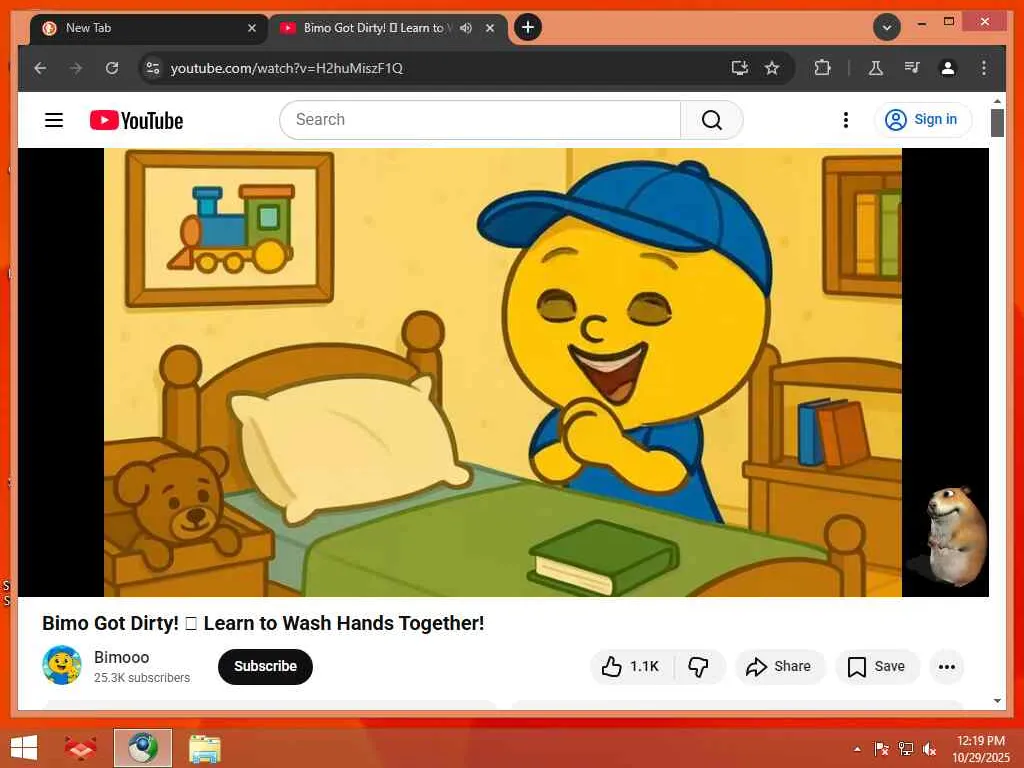Open the YouTube hamburger guide menu
Image resolution: width=1024 pixels, height=768 pixels.
tap(54, 120)
